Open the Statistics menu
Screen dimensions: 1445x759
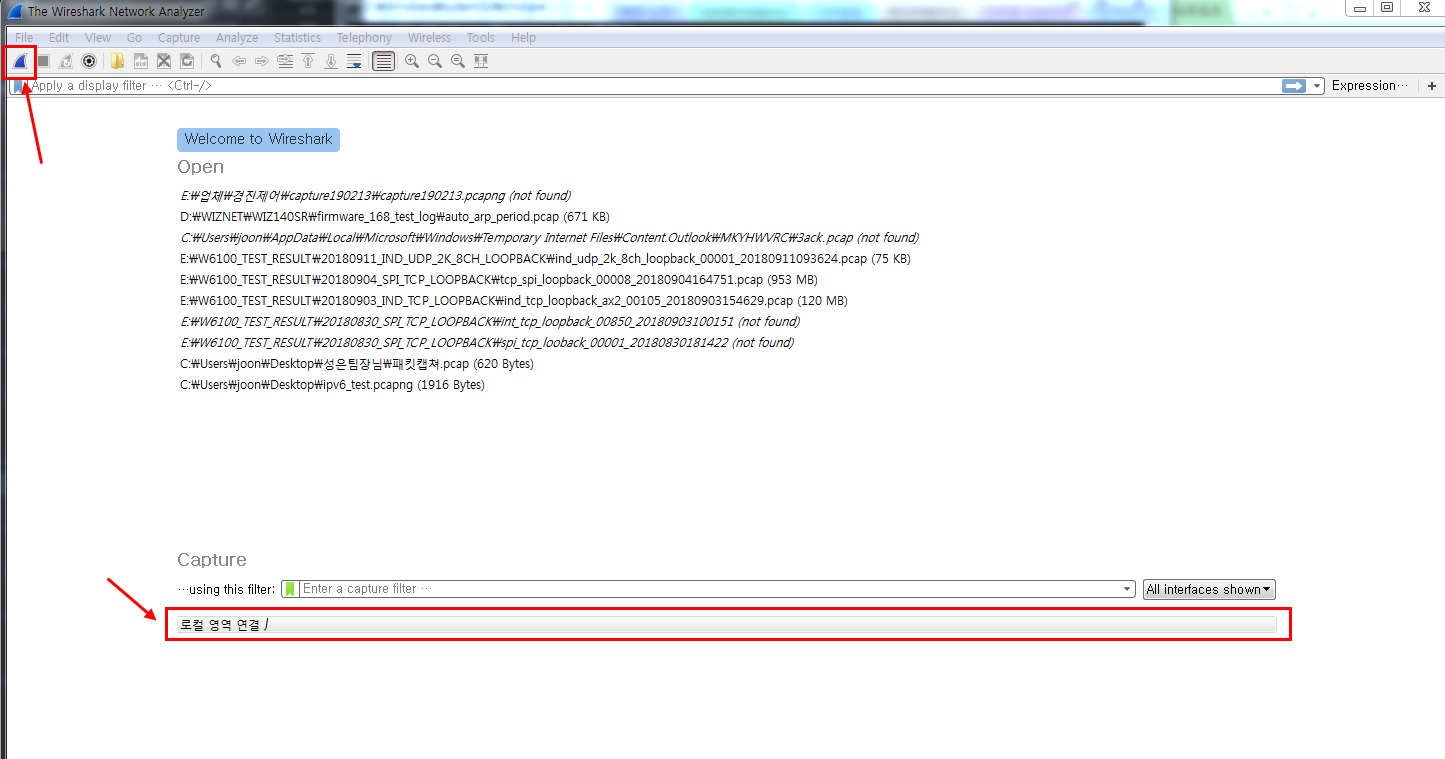pyautogui.click(x=298, y=38)
